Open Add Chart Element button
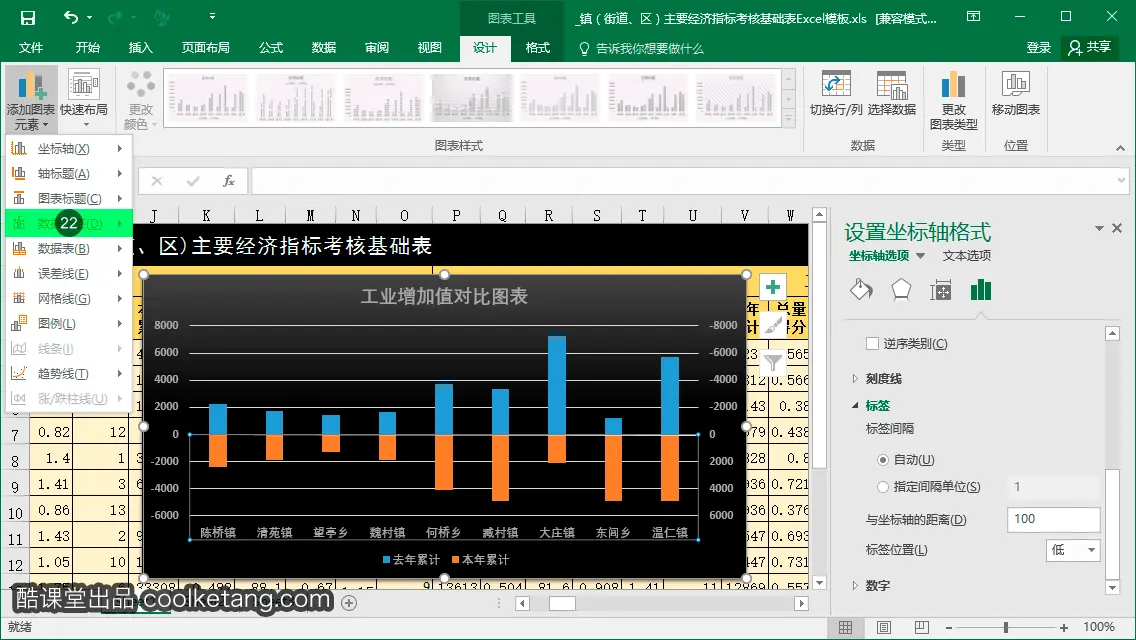Image resolution: width=1136 pixels, height=640 pixels. pyautogui.click(x=31, y=100)
